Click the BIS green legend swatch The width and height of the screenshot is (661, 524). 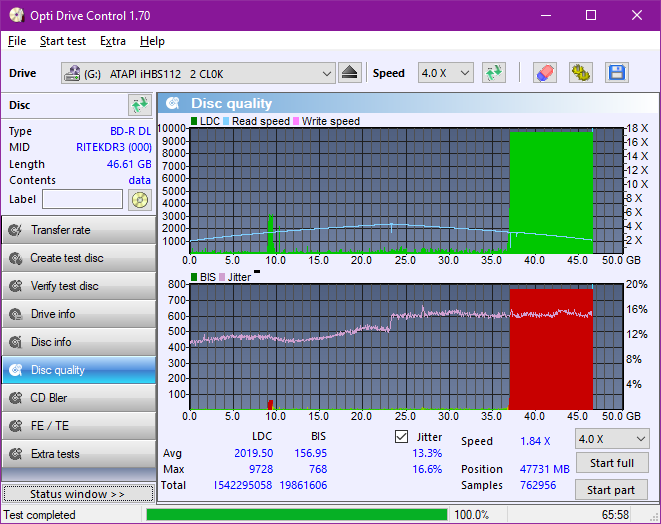(194, 277)
